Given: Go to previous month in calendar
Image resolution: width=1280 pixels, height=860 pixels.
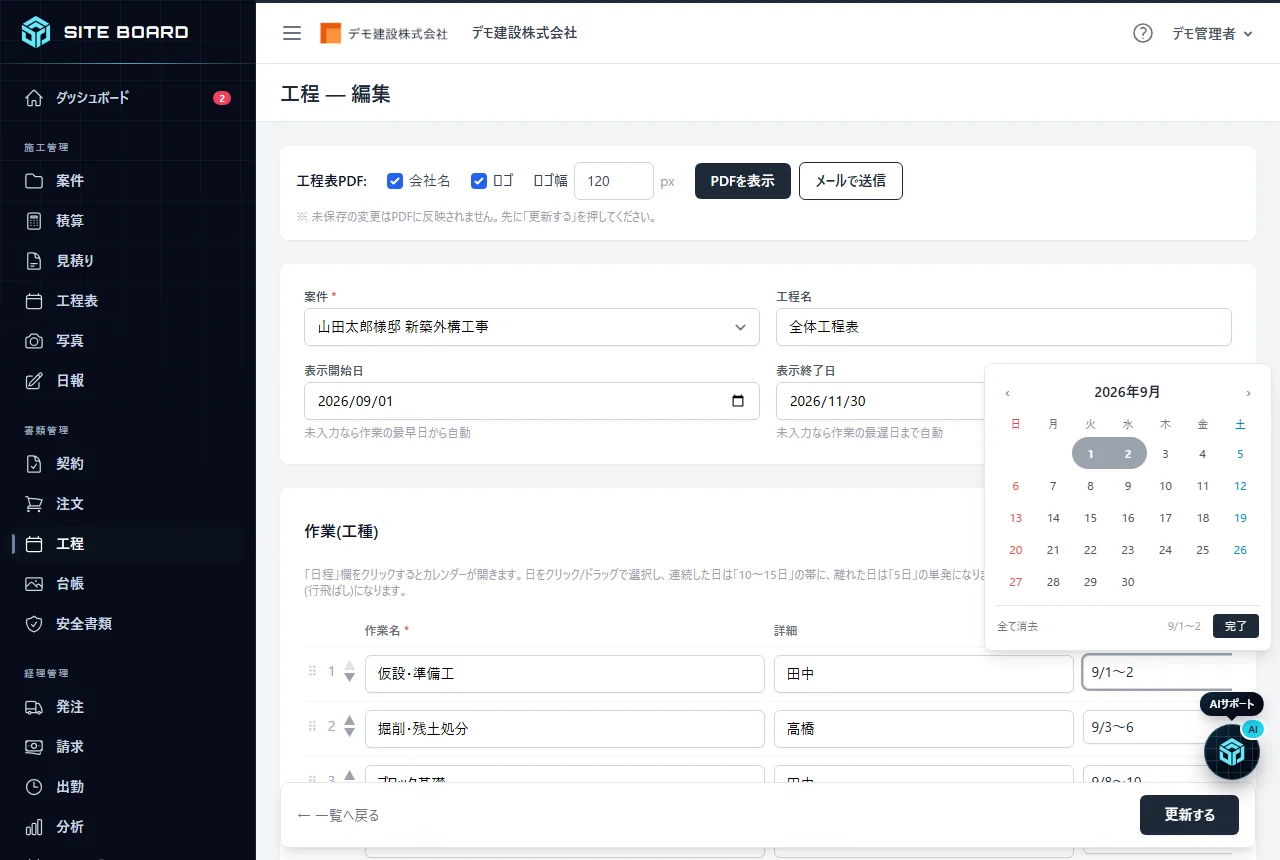Looking at the screenshot, I should pyautogui.click(x=1008, y=393).
